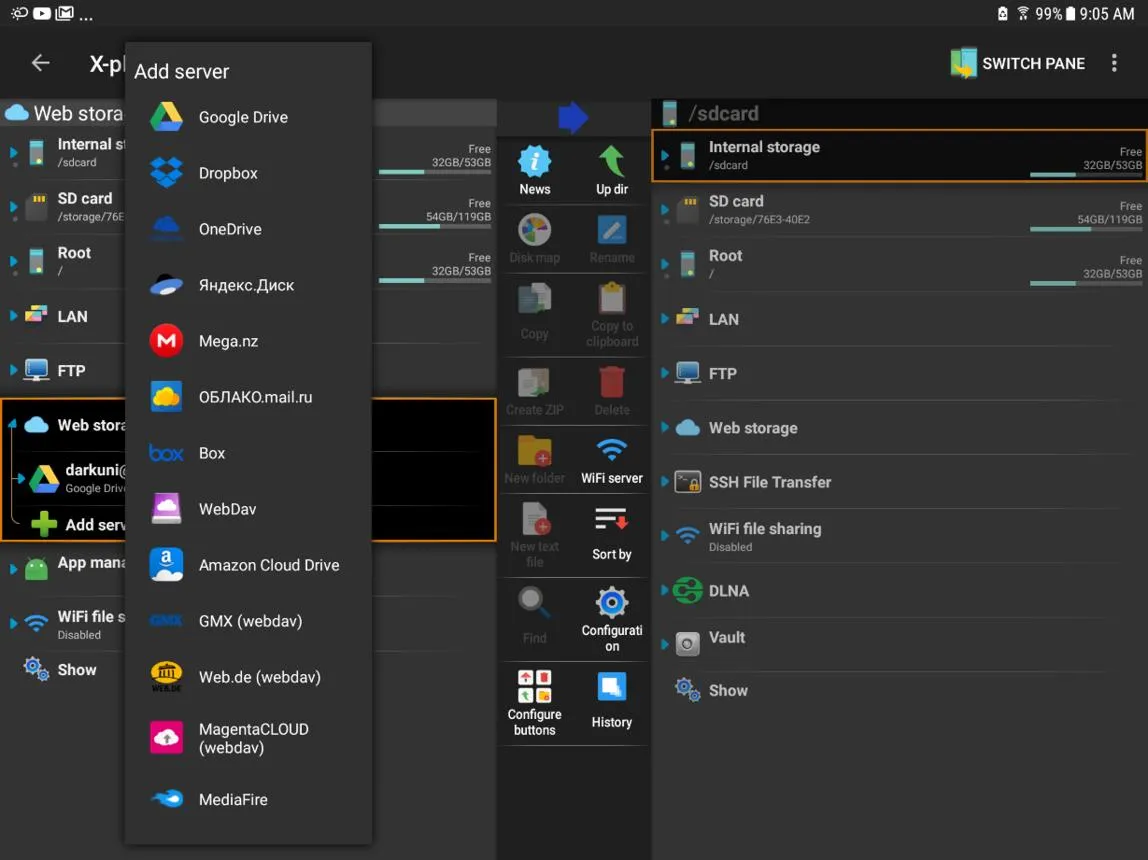
Task: Select Google Drive in Add server list
Action: (x=248, y=117)
